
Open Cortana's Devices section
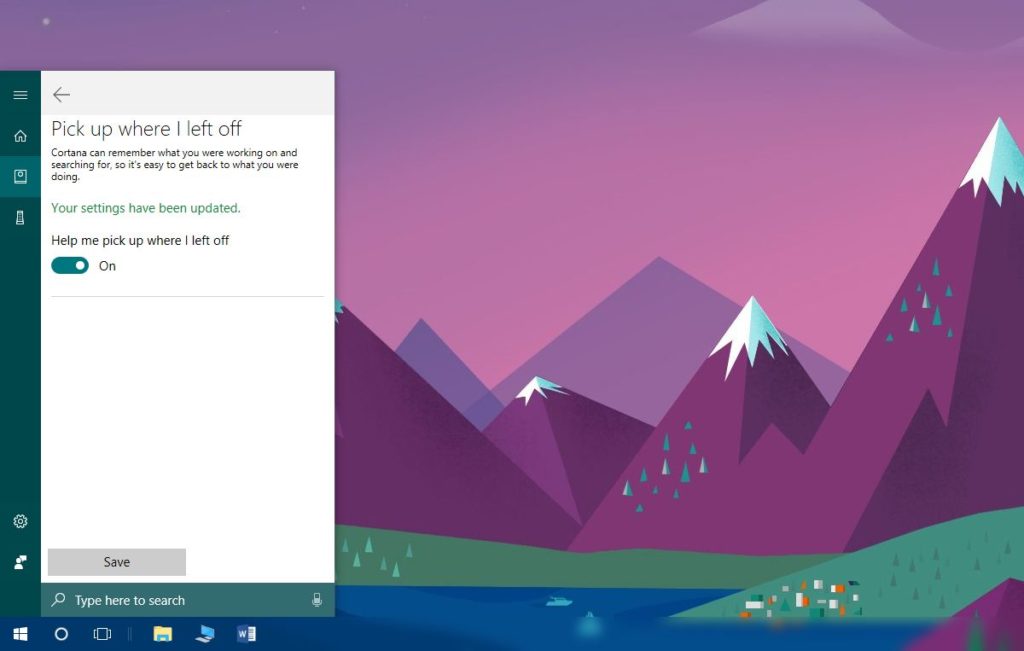pos(20,216)
